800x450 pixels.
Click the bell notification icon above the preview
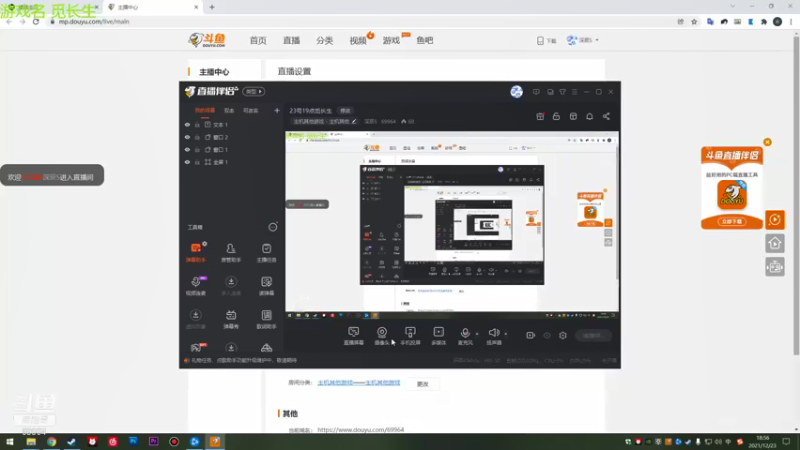pos(589,116)
